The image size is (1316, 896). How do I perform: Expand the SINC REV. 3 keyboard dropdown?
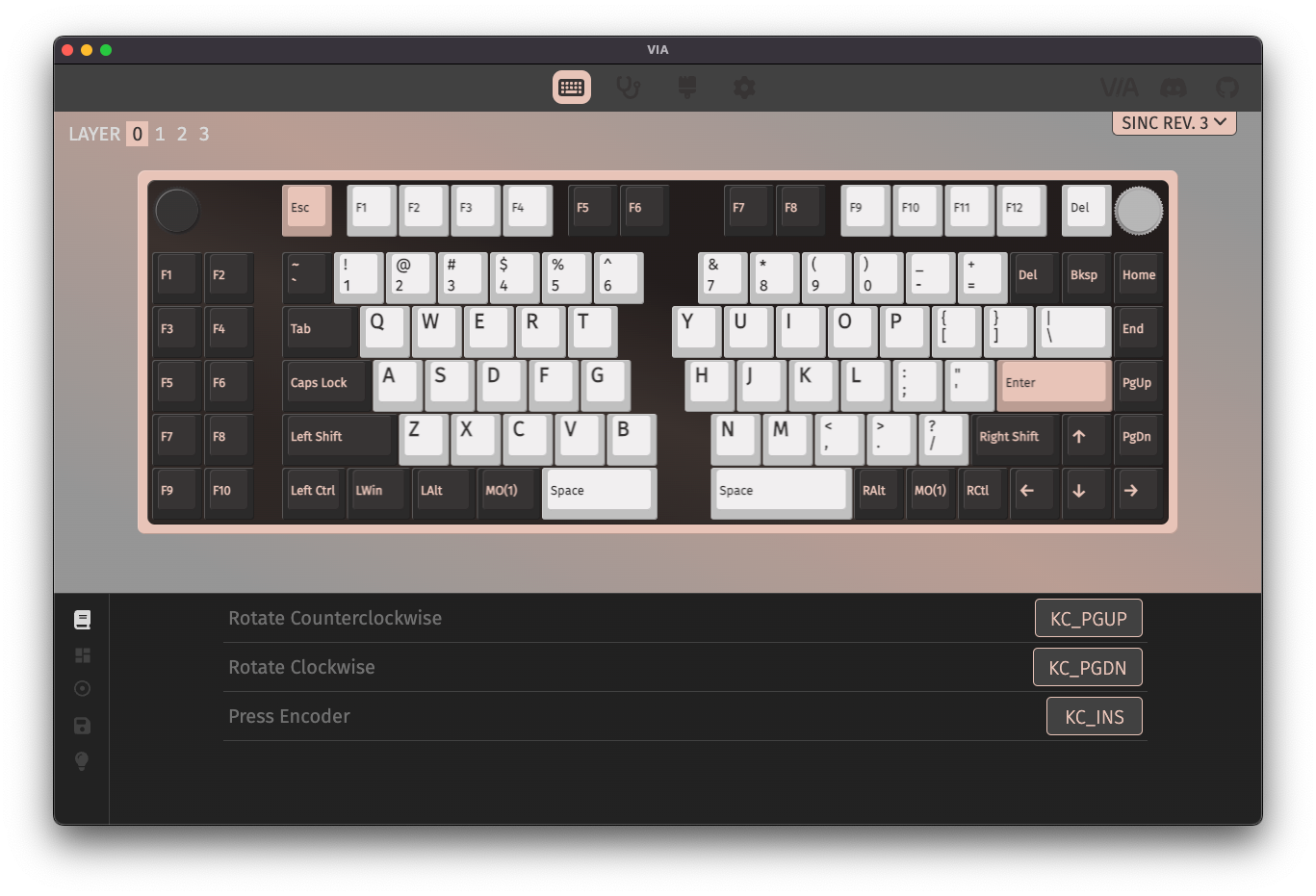[x=1174, y=123]
